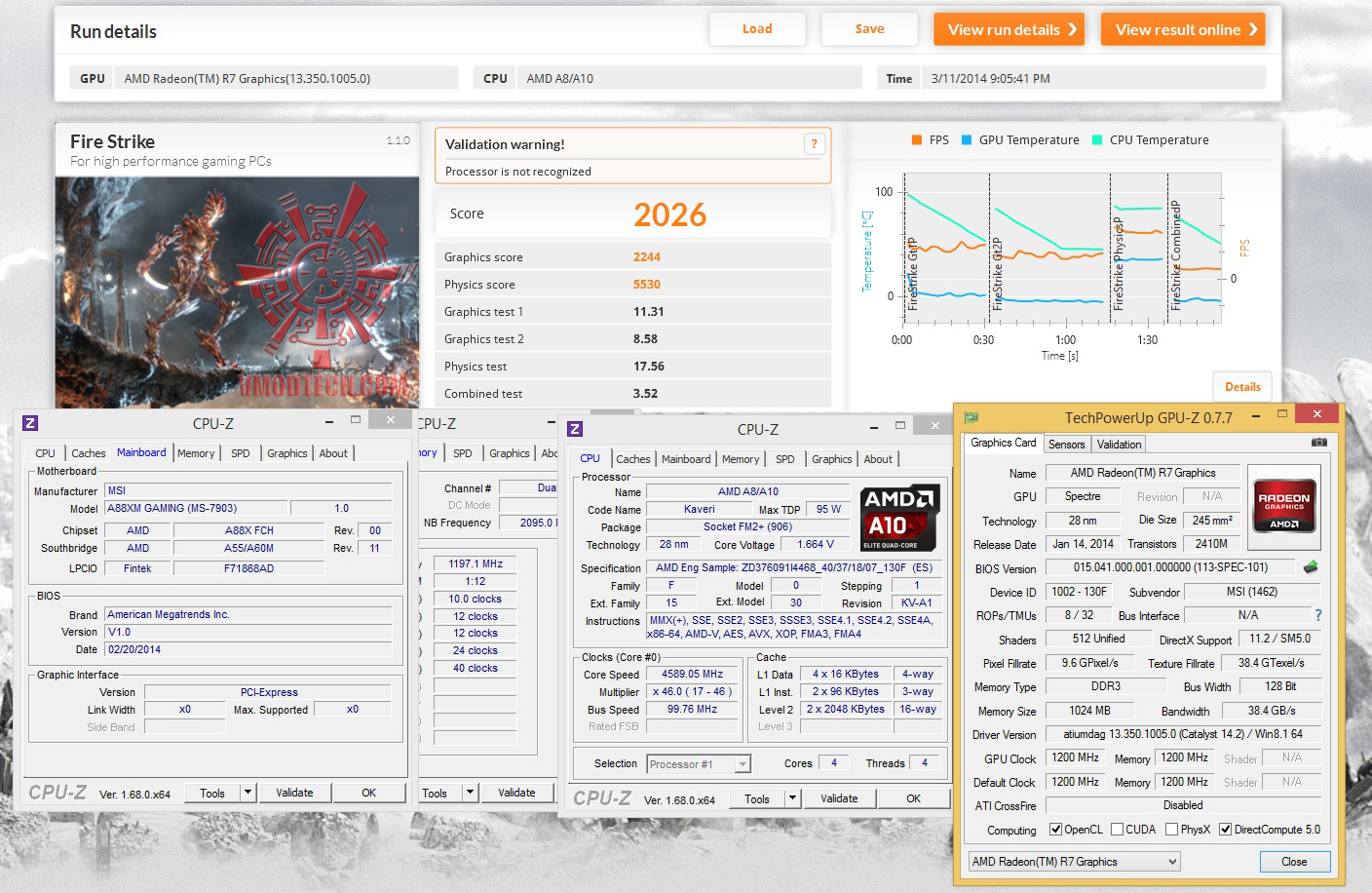
Task: Click the 'Socket FM2+ (906)' package value
Action: 747,526
